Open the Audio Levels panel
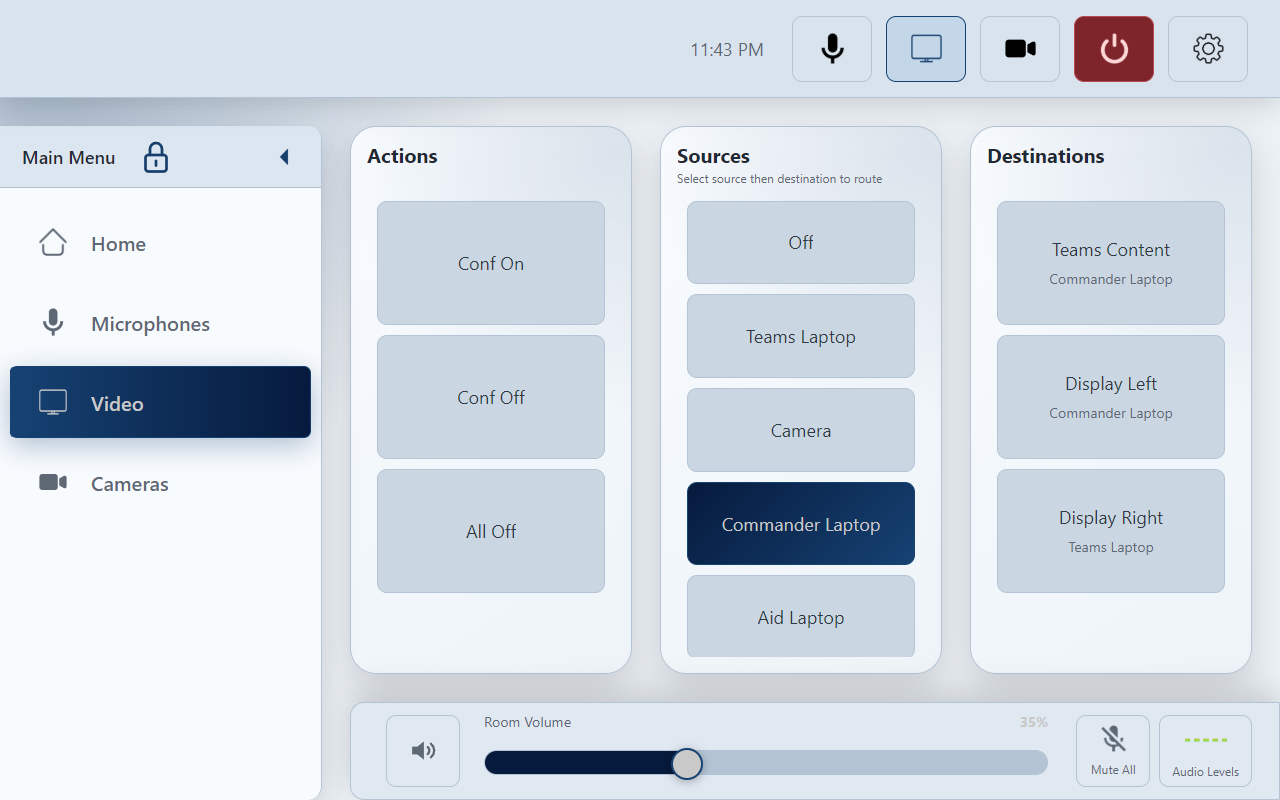The height and width of the screenshot is (800, 1280). [1205, 751]
